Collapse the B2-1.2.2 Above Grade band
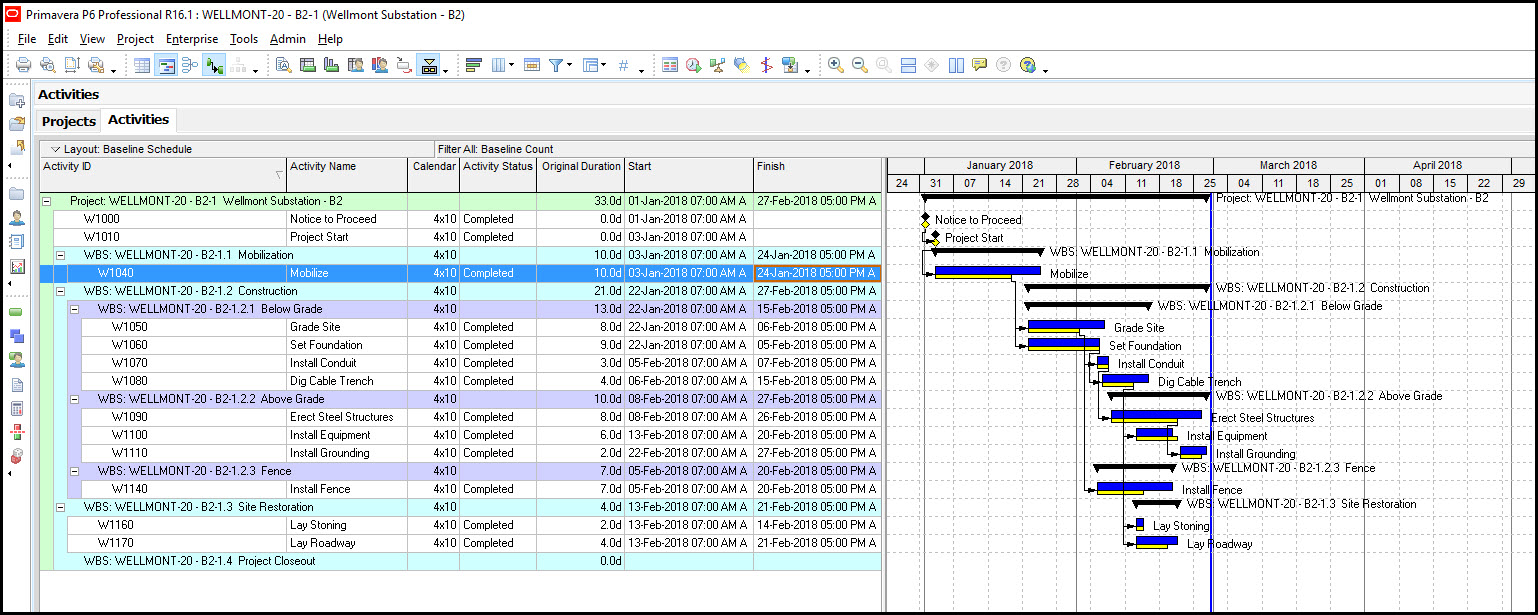The image size is (1538, 615). [74, 399]
